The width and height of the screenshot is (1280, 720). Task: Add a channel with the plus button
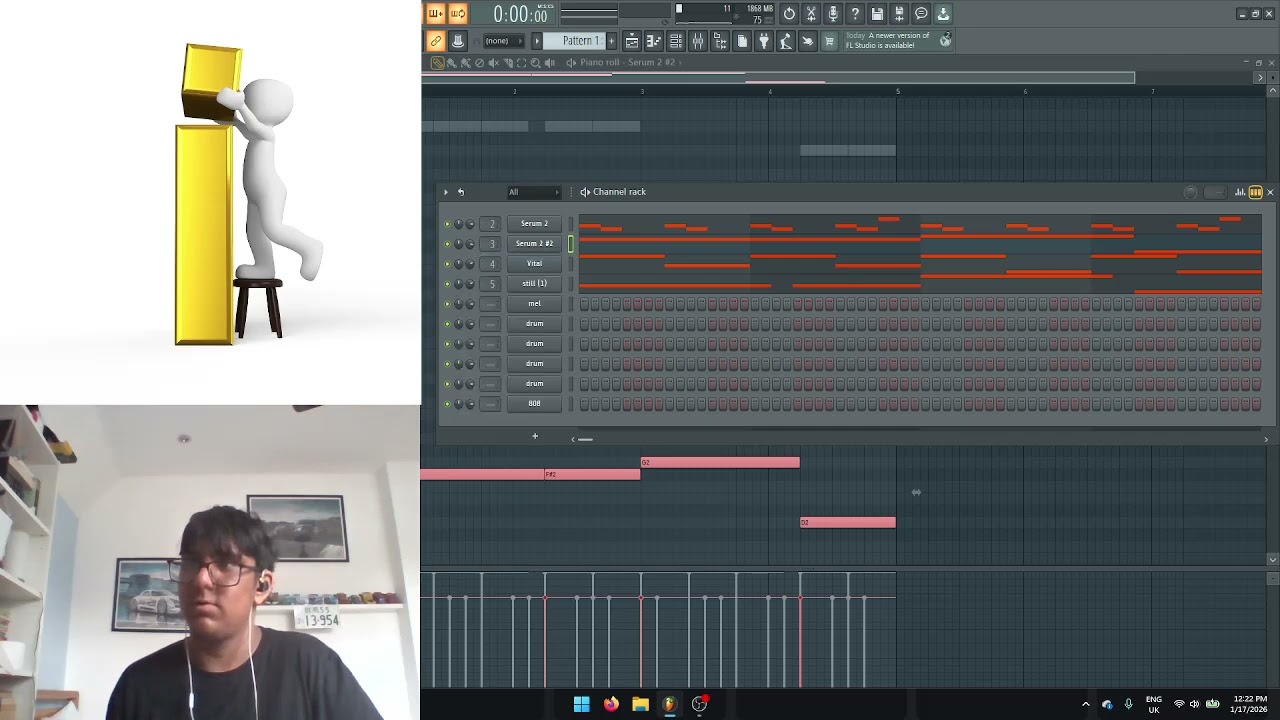tap(535, 436)
